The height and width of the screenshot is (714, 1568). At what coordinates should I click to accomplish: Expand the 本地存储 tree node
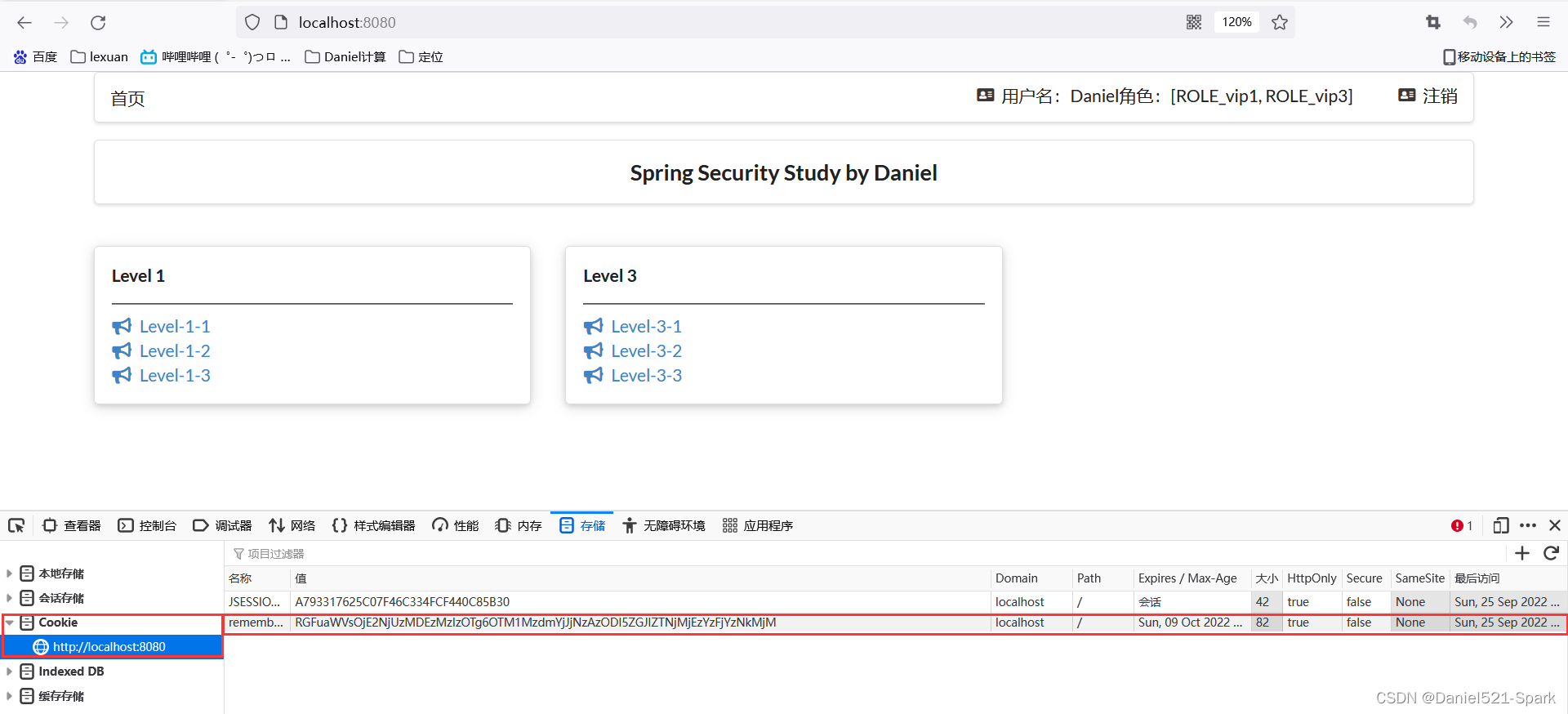(10, 573)
